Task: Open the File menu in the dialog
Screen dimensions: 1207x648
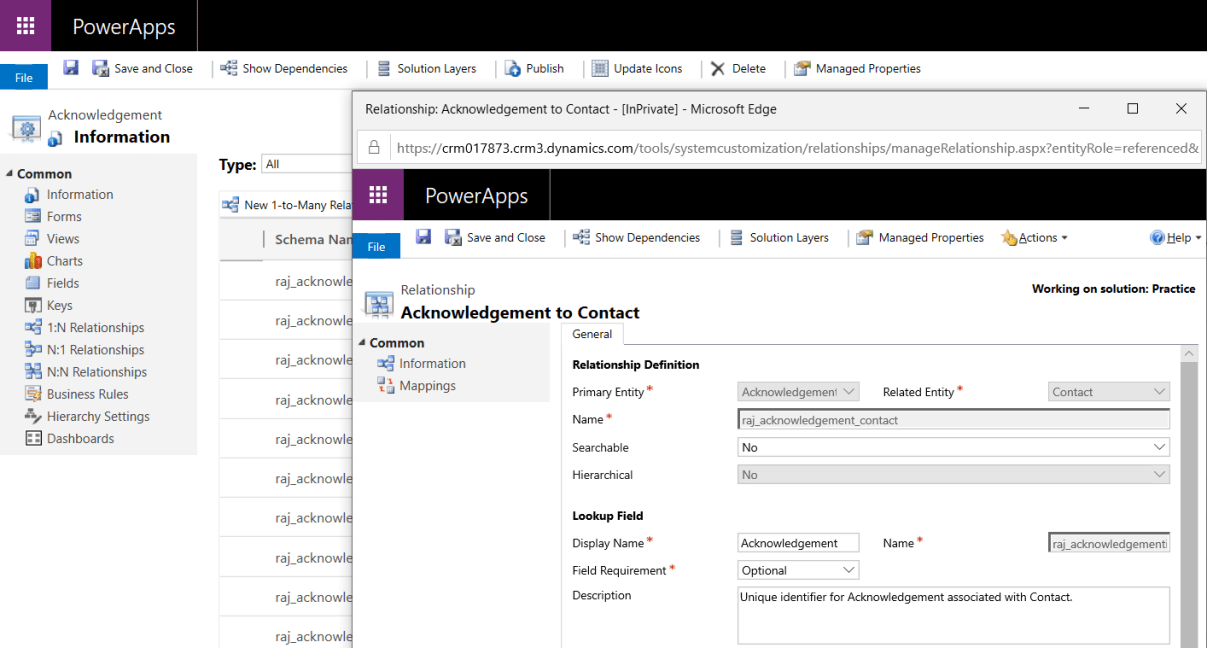Action: 375,245
